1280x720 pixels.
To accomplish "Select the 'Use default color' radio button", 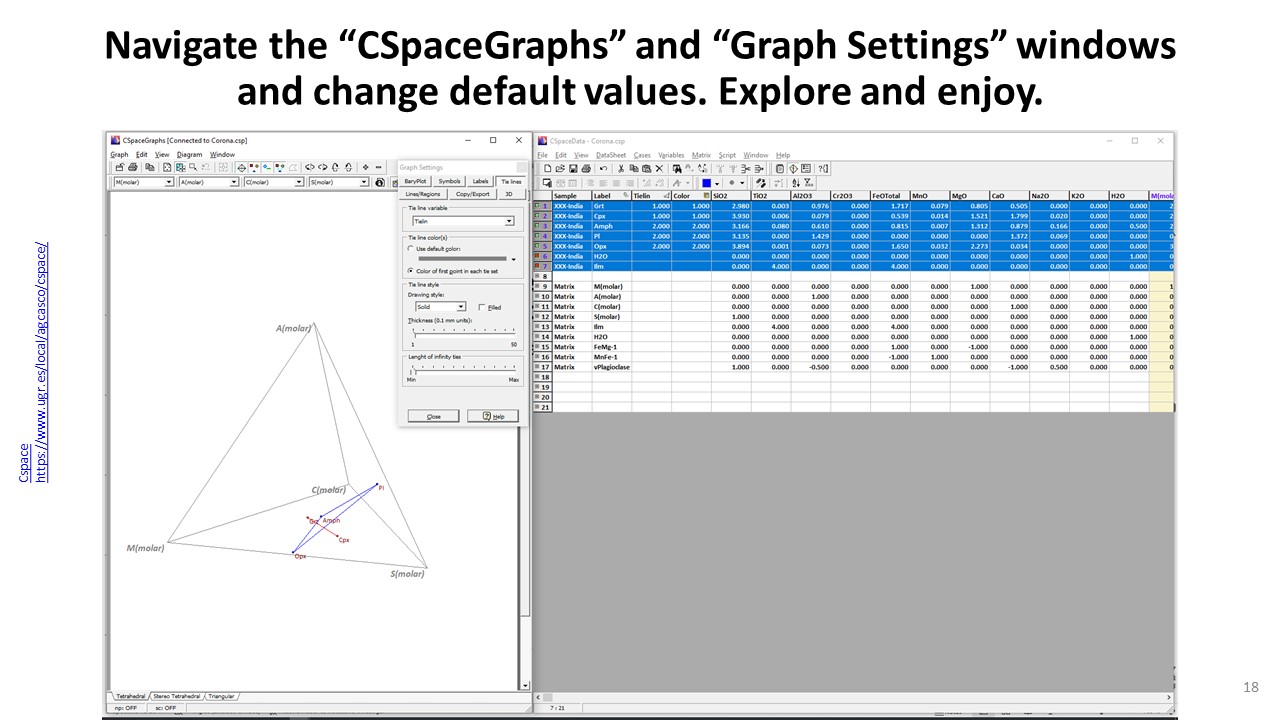I will coord(411,248).
